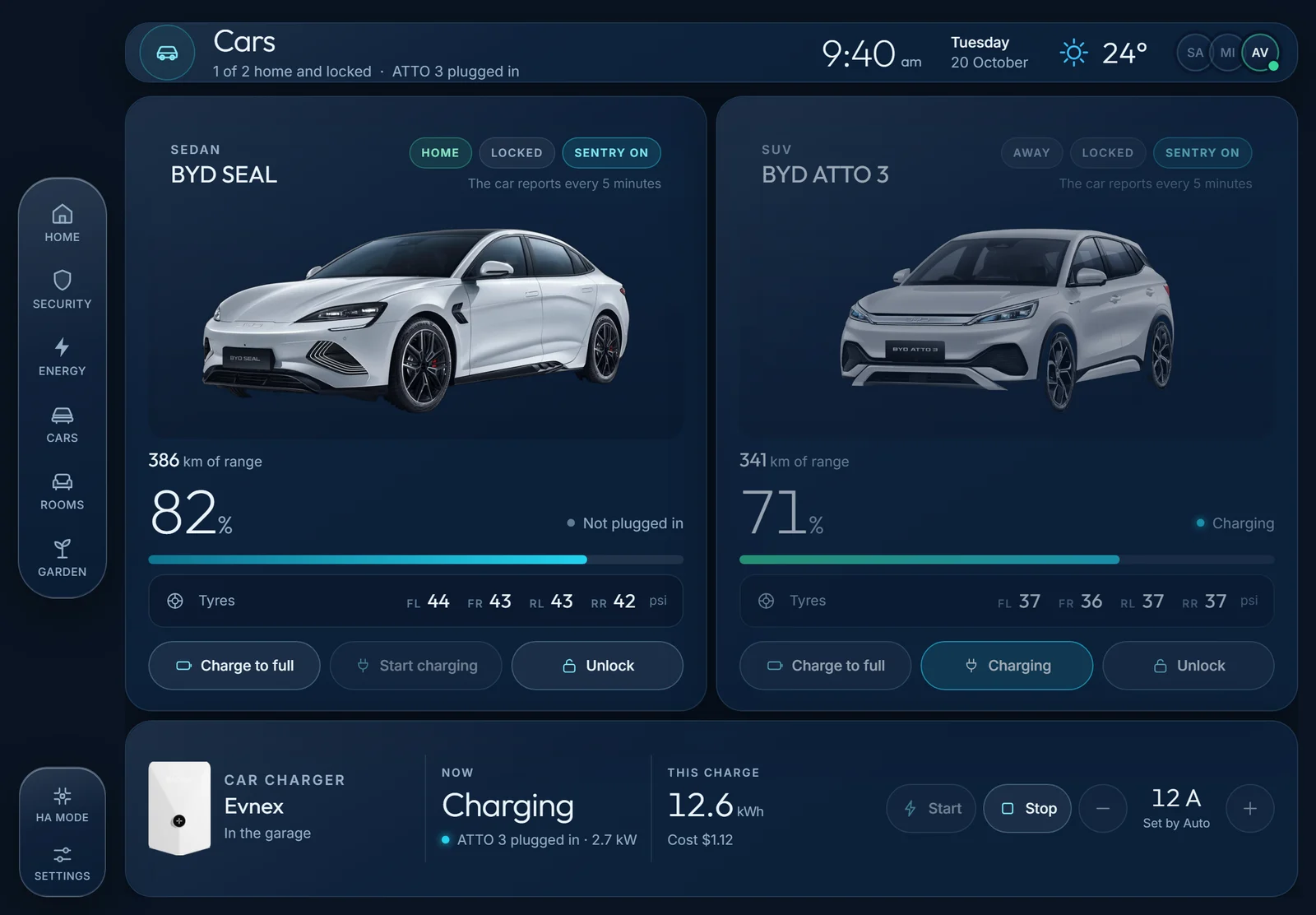Toggle SENTRY ON for BYD Atto 3
The image size is (1316, 915).
[x=1202, y=153]
